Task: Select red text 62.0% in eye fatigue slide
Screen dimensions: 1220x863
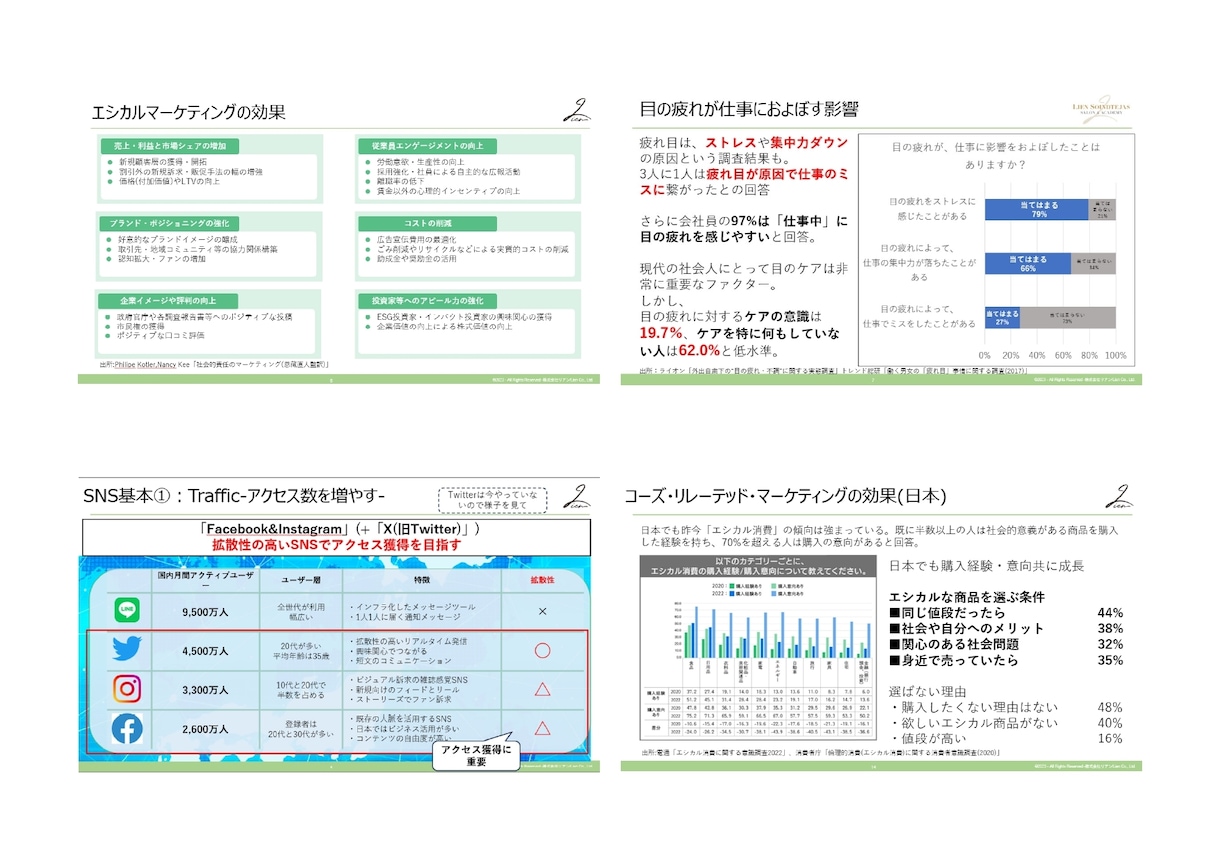Action: click(700, 350)
